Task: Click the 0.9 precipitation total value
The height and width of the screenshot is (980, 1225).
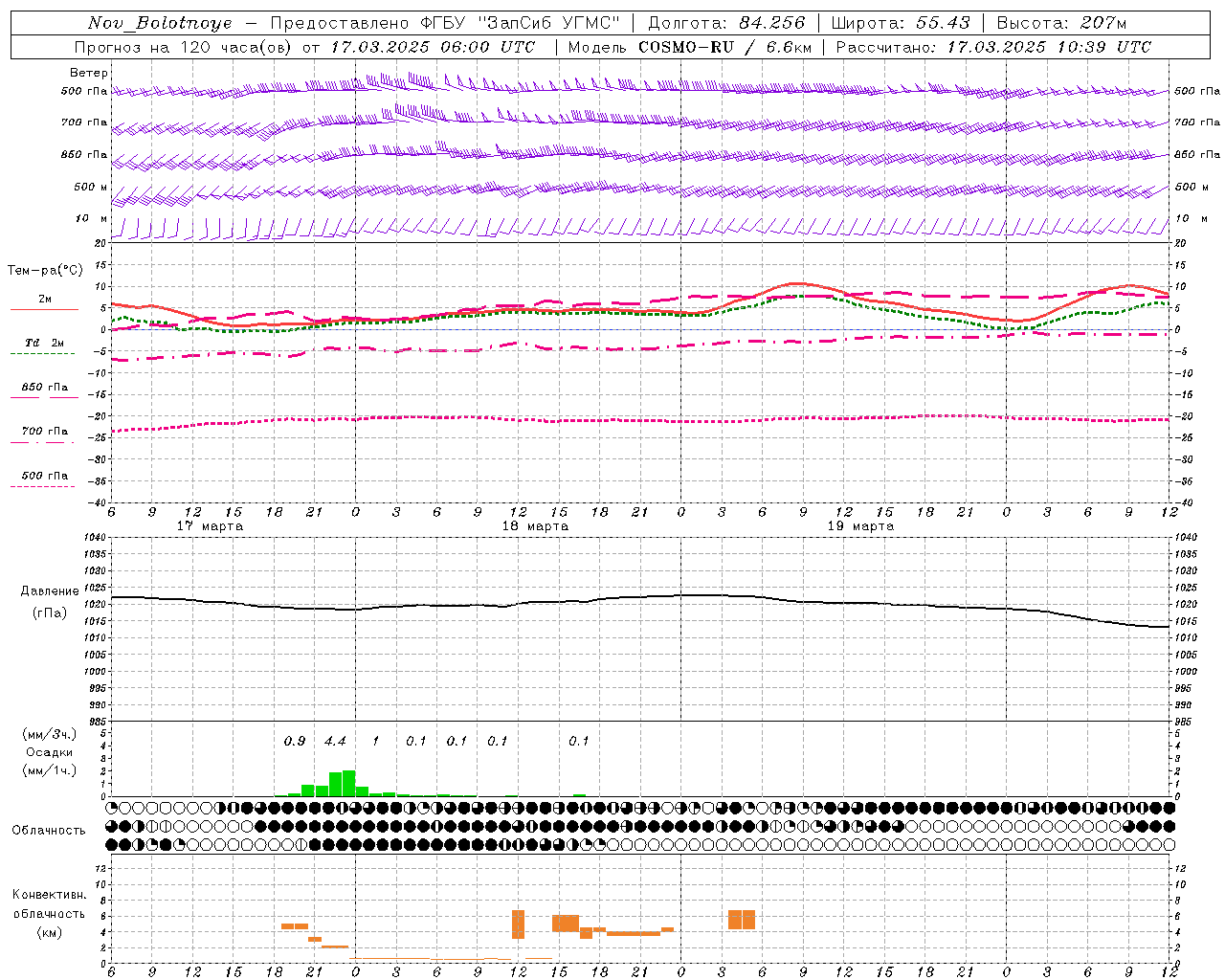Action: [295, 741]
